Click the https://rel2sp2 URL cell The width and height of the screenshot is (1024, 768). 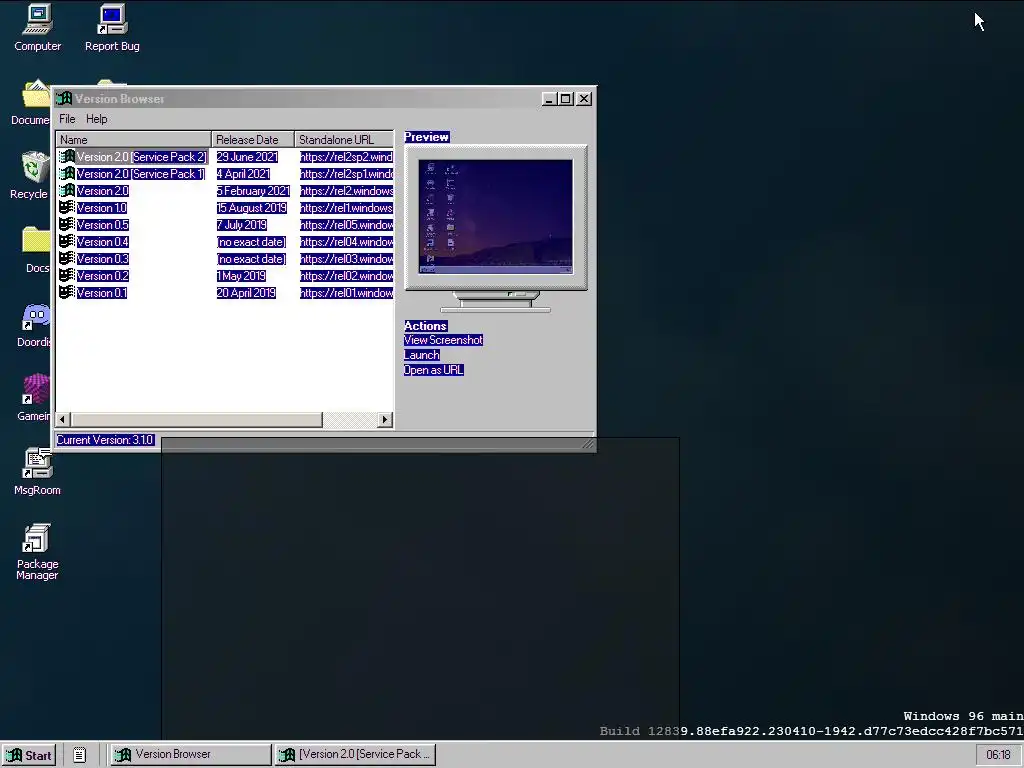click(346, 157)
